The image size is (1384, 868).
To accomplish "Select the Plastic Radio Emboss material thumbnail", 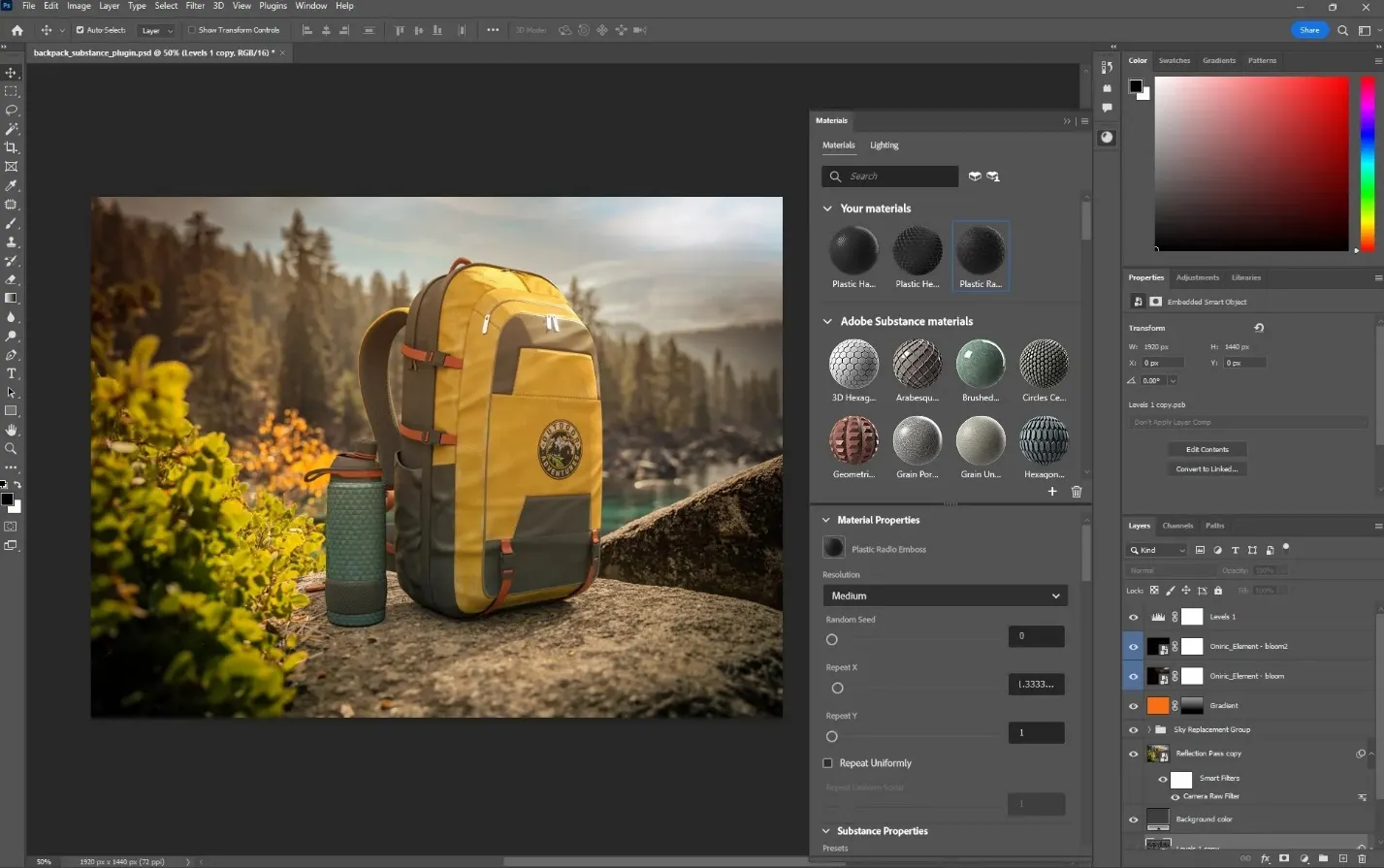I will pyautogui.click(x=981, y=252).
